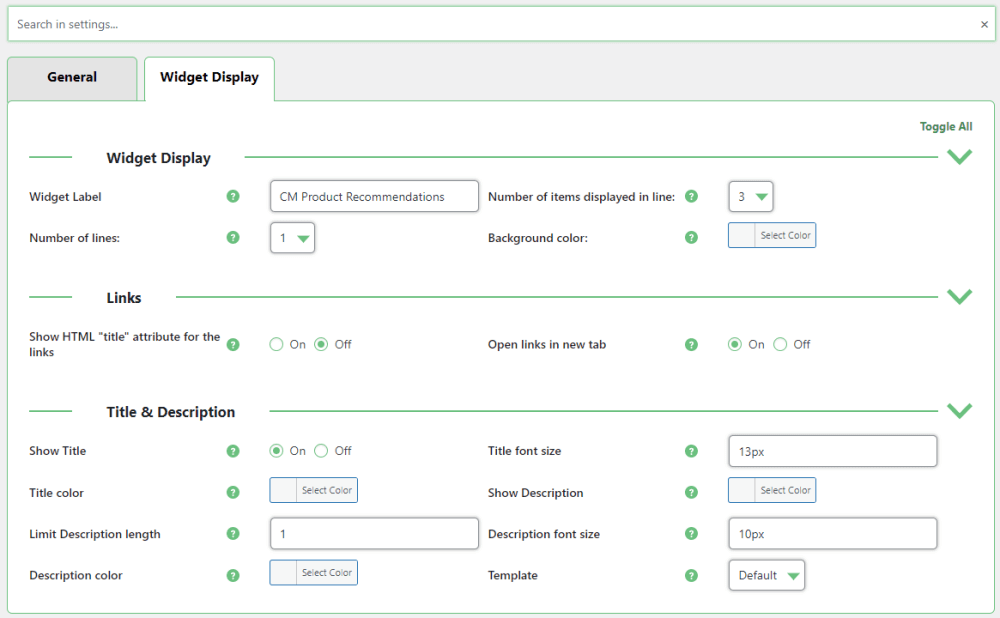Click the Toggle All link

tap(945, 127)
